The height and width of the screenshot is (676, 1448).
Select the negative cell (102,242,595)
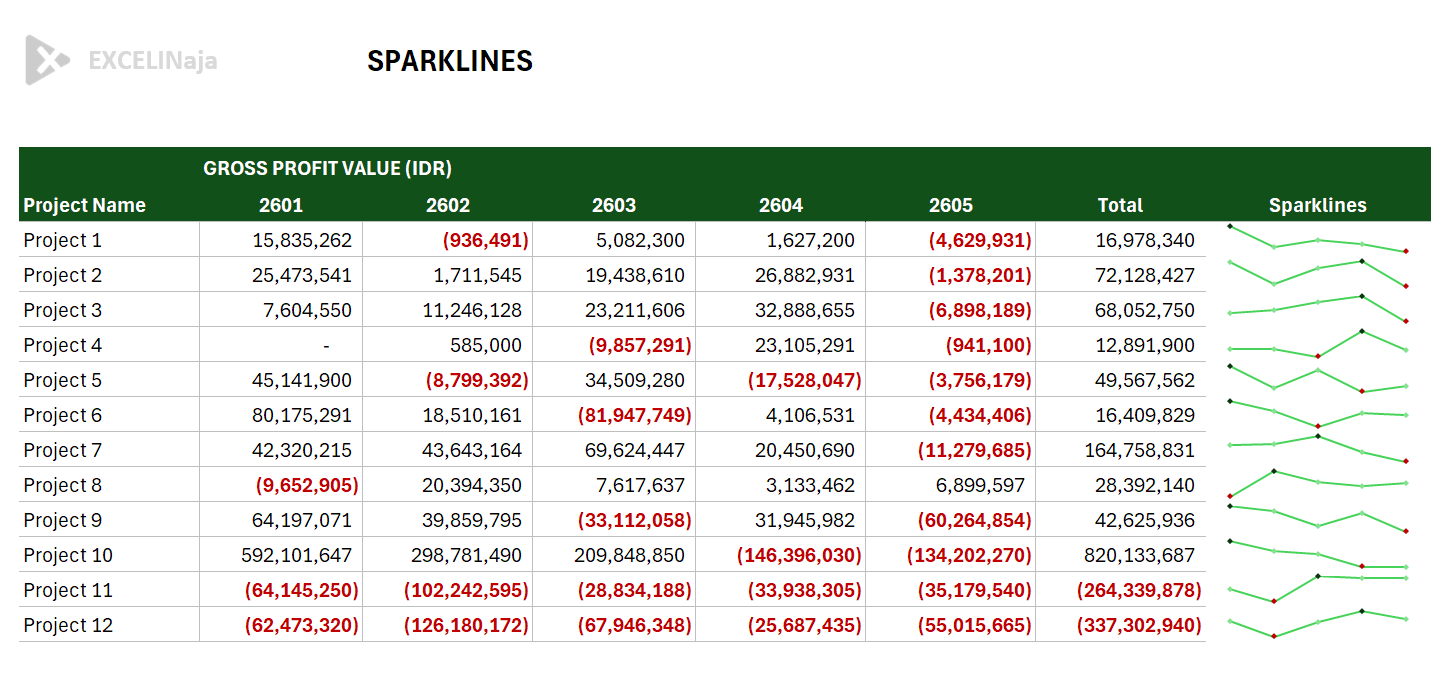(448, 590)
